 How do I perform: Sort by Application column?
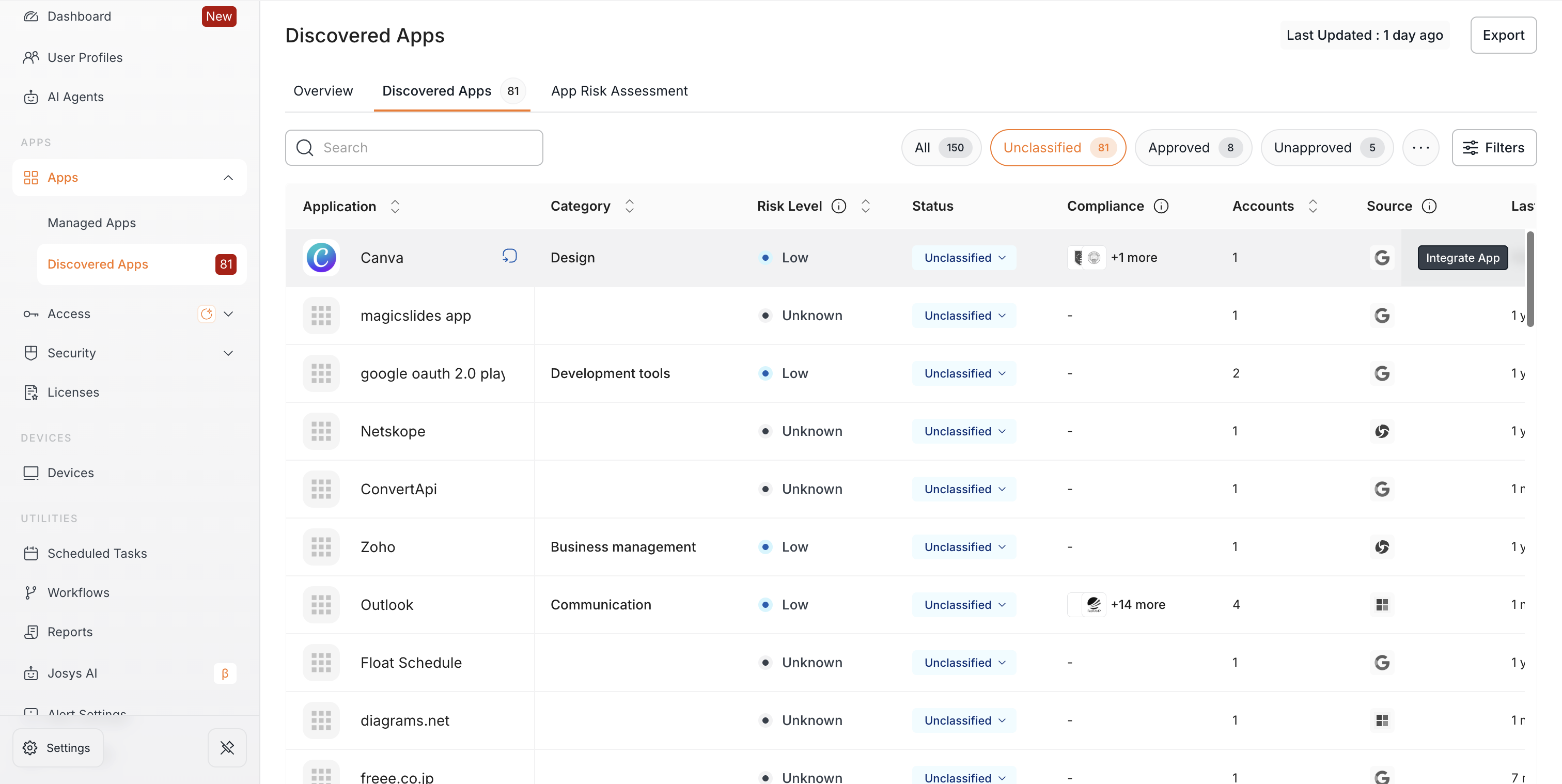[395, 207]
